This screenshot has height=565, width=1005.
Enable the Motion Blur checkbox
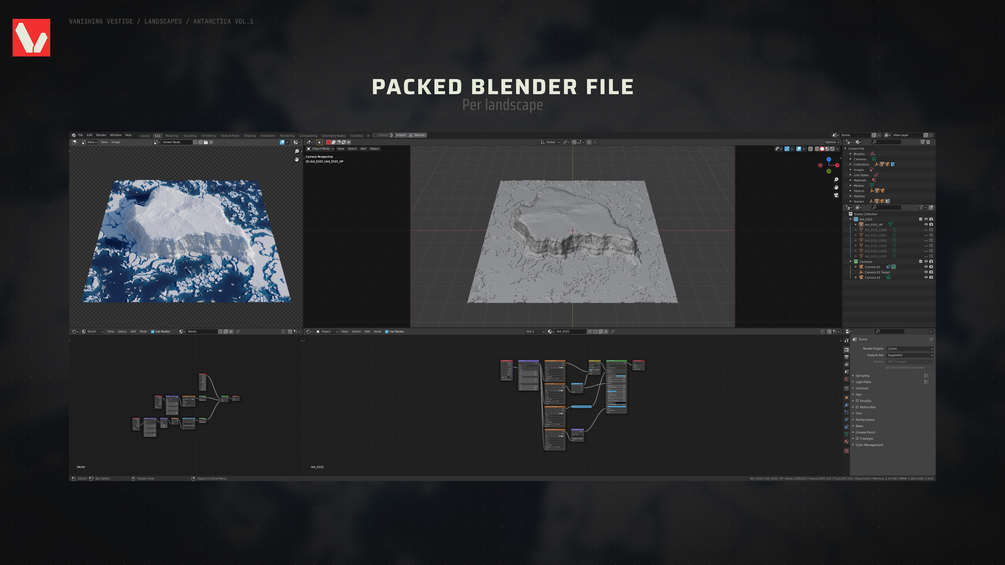tap(858, 407)
